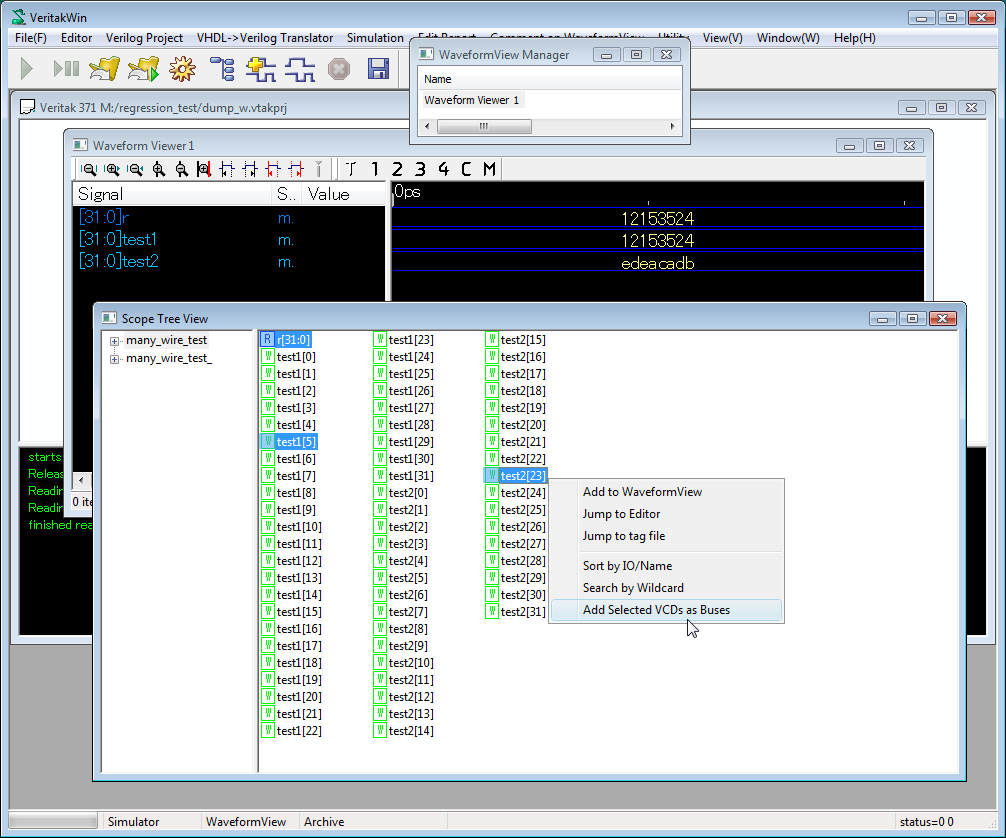
Task: Open the Help(H) menu
Action: pyautogui.click(x=855, y=38)
